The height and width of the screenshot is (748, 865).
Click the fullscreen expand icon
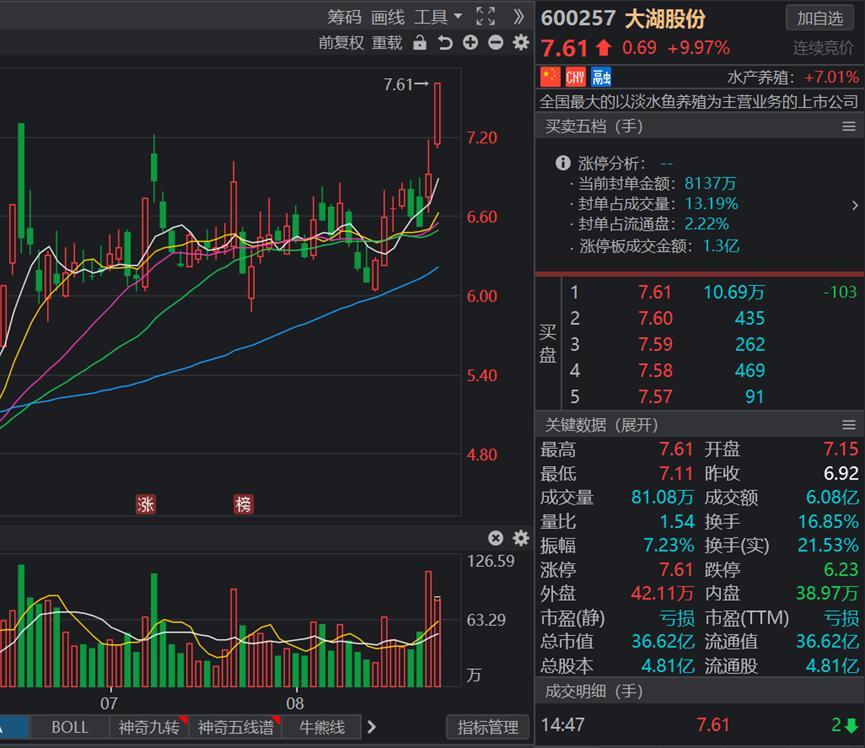(x=485, y=17)
